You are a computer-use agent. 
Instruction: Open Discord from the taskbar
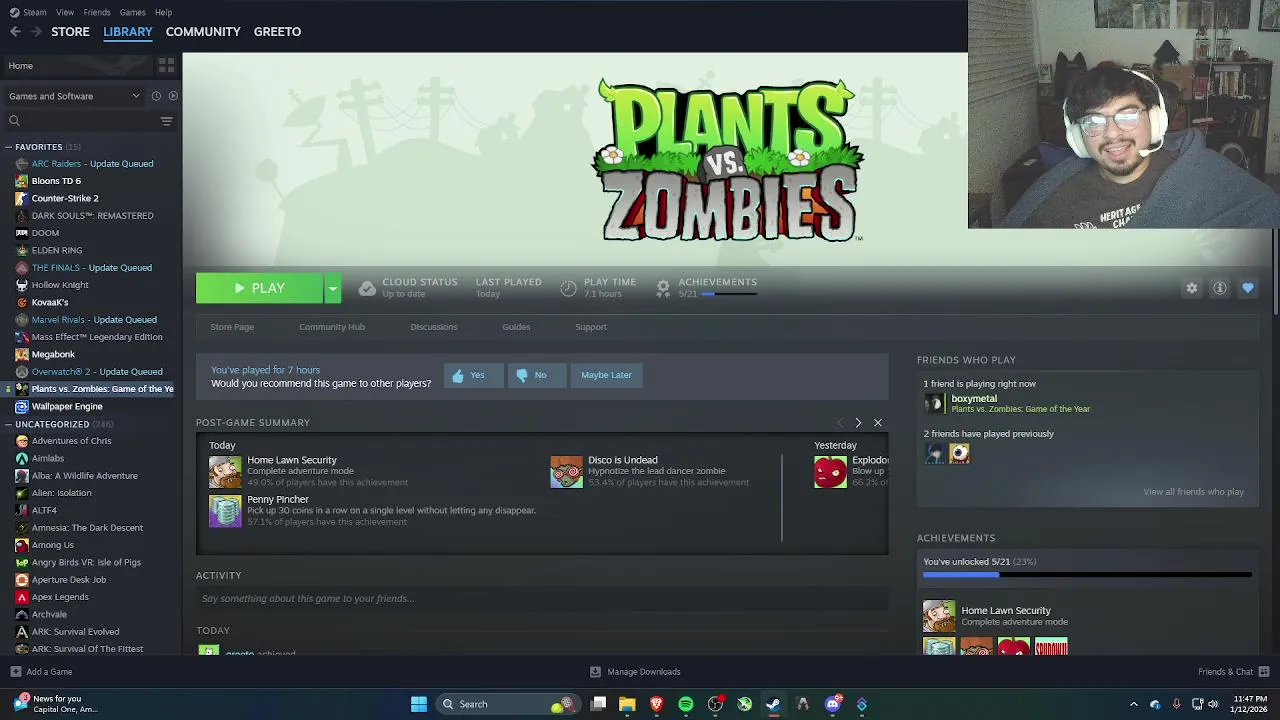(x=833, y=704)
